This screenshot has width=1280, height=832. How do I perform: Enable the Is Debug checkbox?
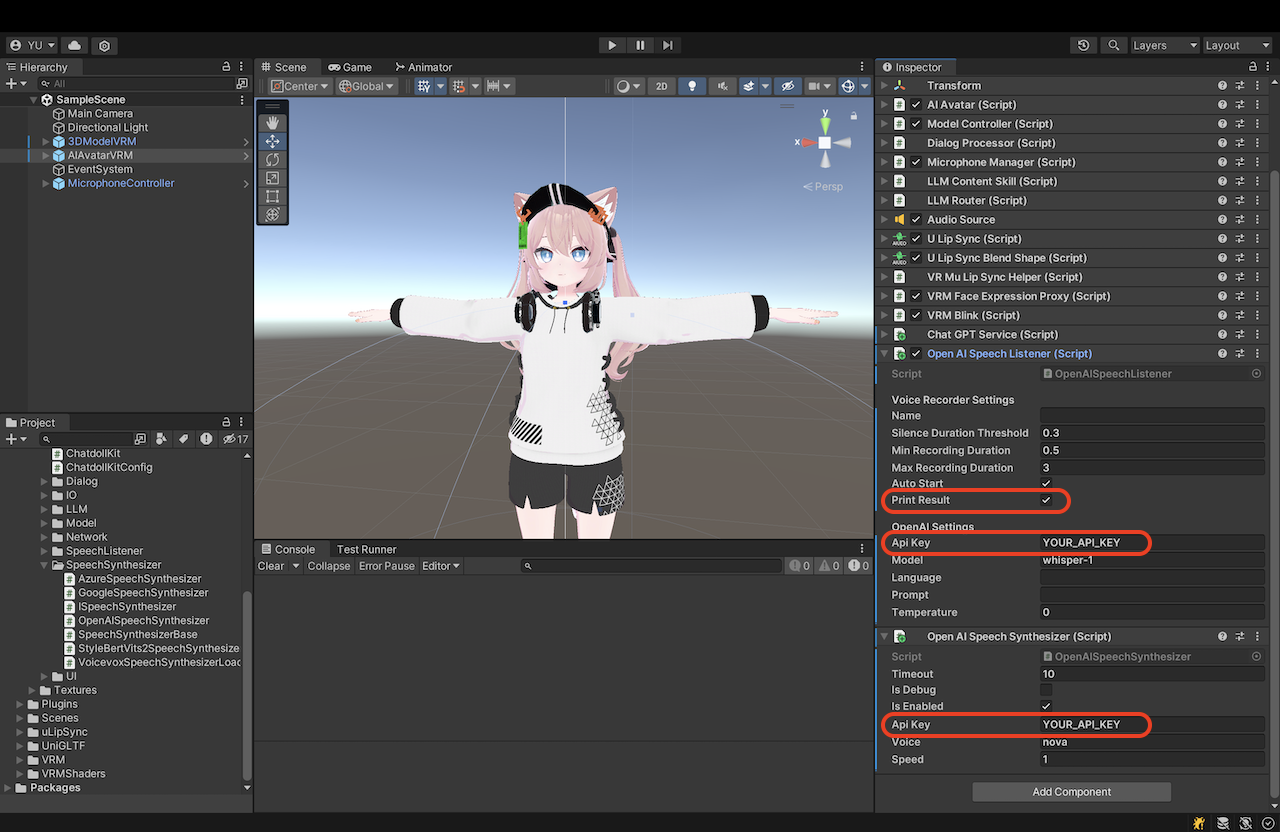(x=1046, y=690)
